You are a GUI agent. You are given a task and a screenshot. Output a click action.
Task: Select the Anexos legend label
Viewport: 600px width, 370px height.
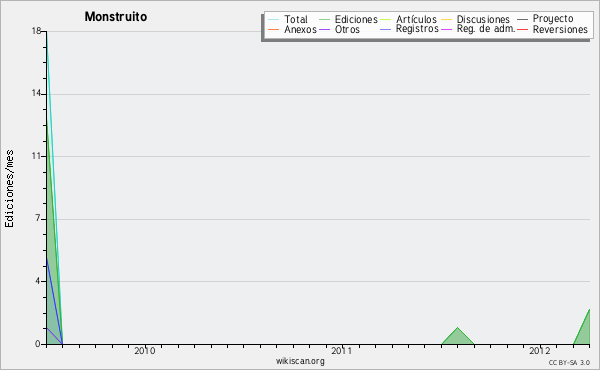coord(300,29)
